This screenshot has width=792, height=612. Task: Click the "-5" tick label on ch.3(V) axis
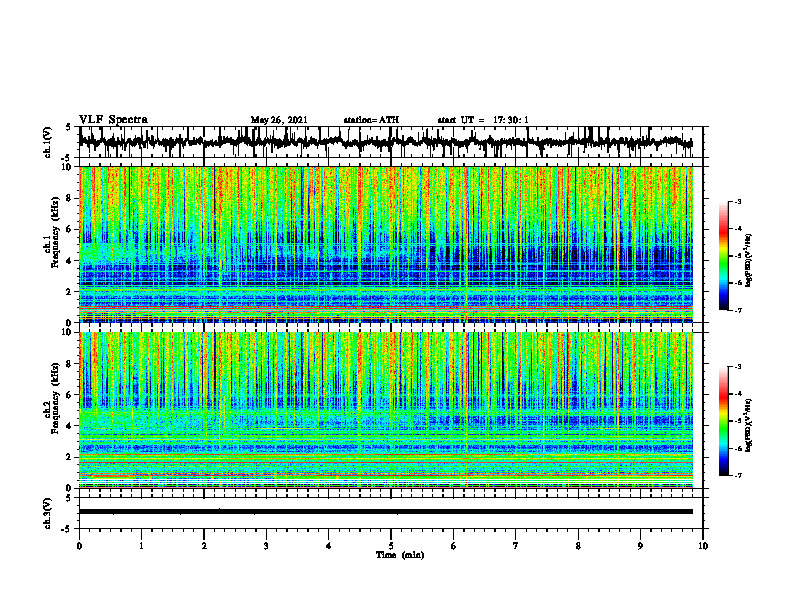click(x=67, y=529)
